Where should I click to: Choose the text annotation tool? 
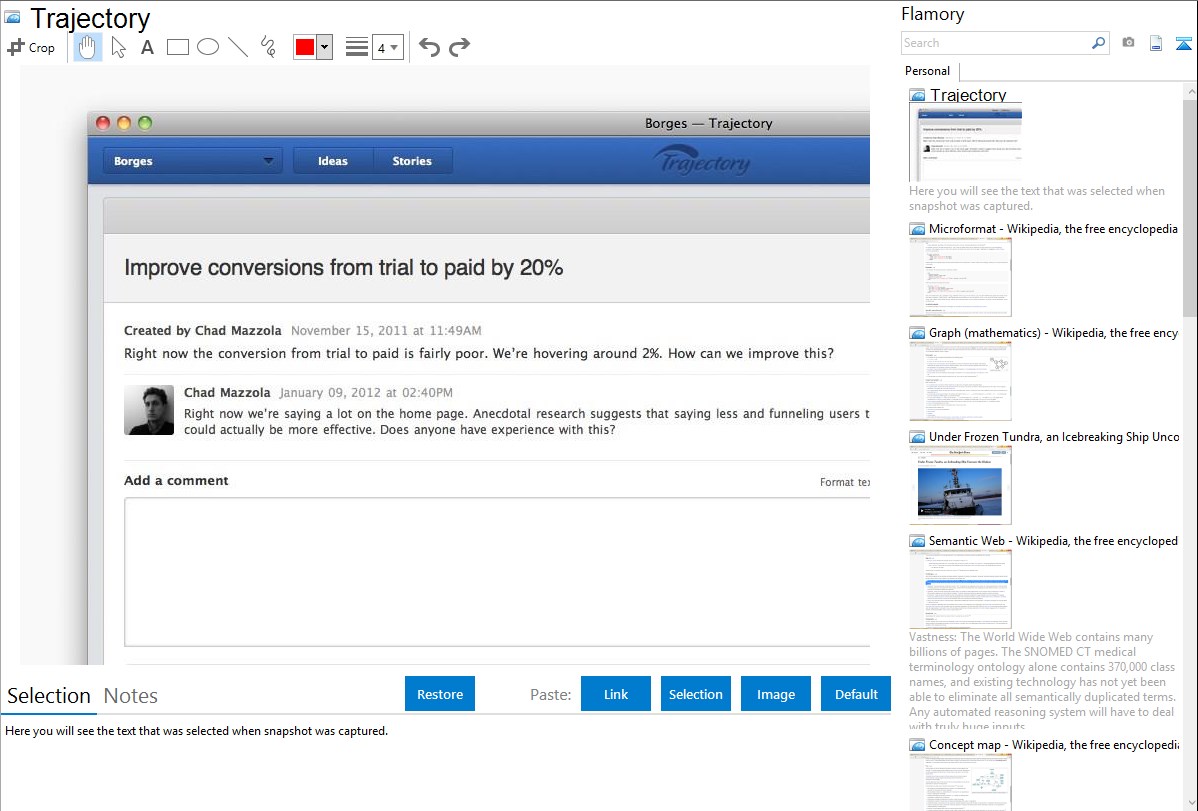147,47
